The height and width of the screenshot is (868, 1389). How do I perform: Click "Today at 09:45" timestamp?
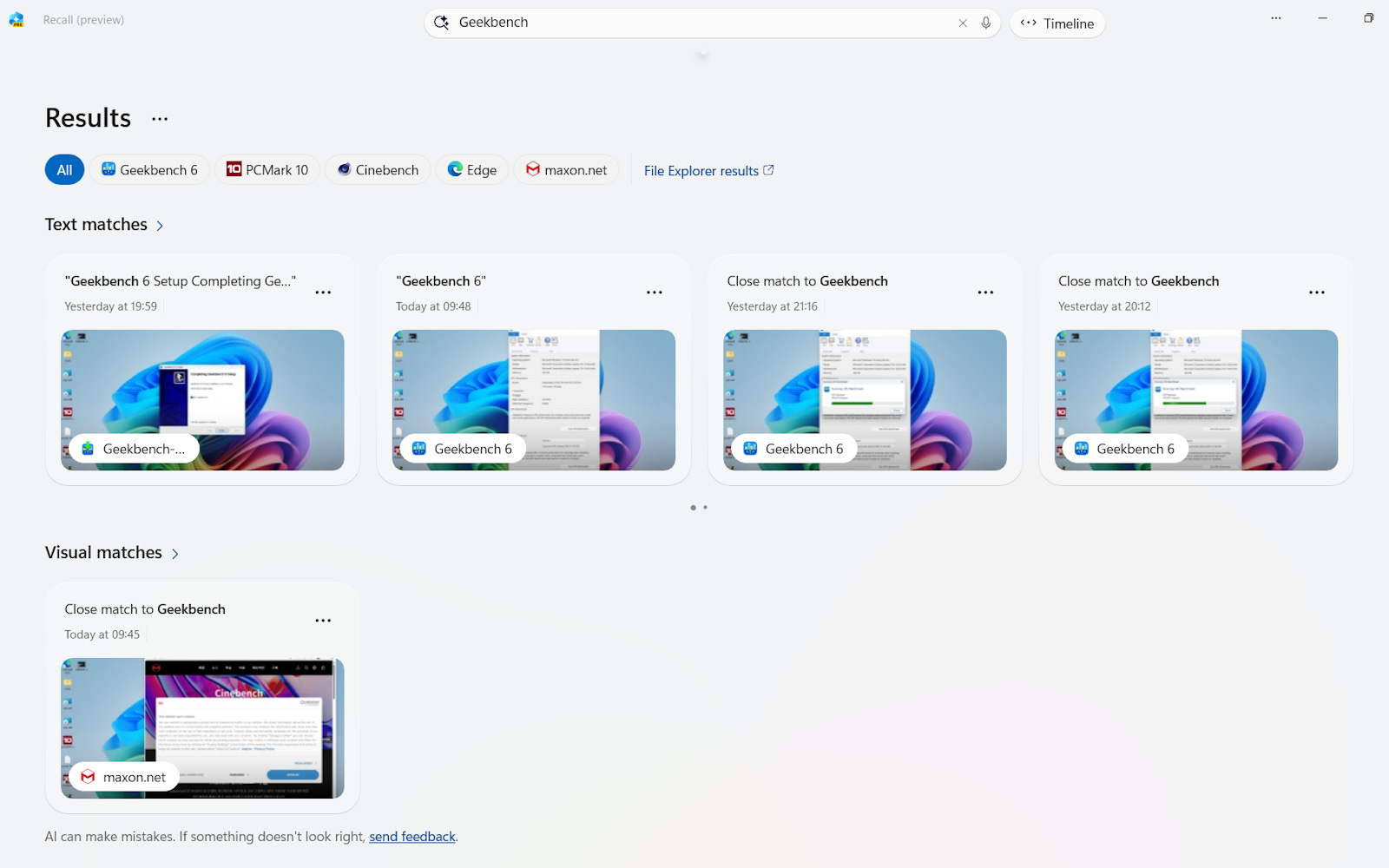102,635
